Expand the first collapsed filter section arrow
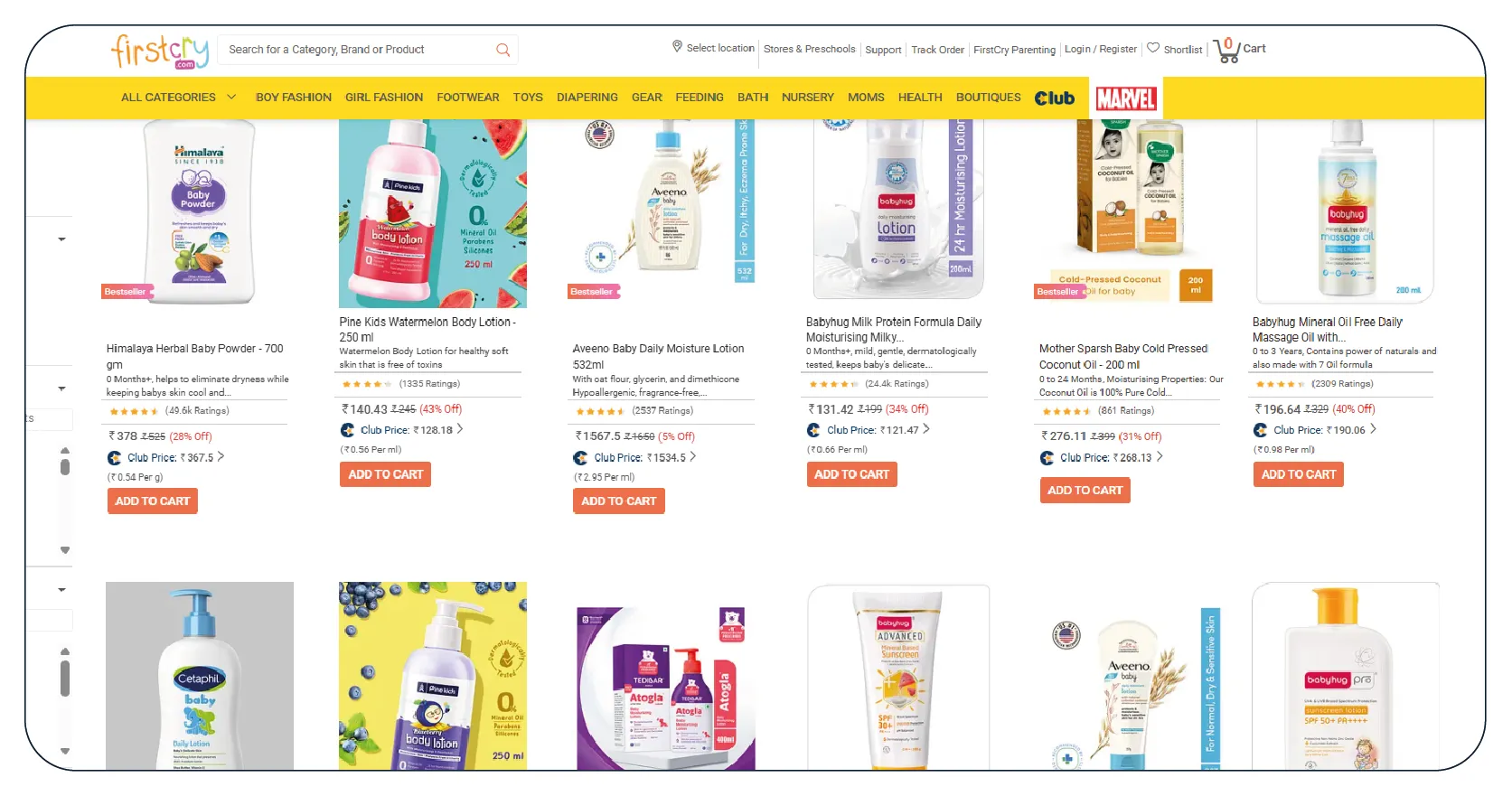The width and height of the screenshot is (1512, 796). pos(62,239)
